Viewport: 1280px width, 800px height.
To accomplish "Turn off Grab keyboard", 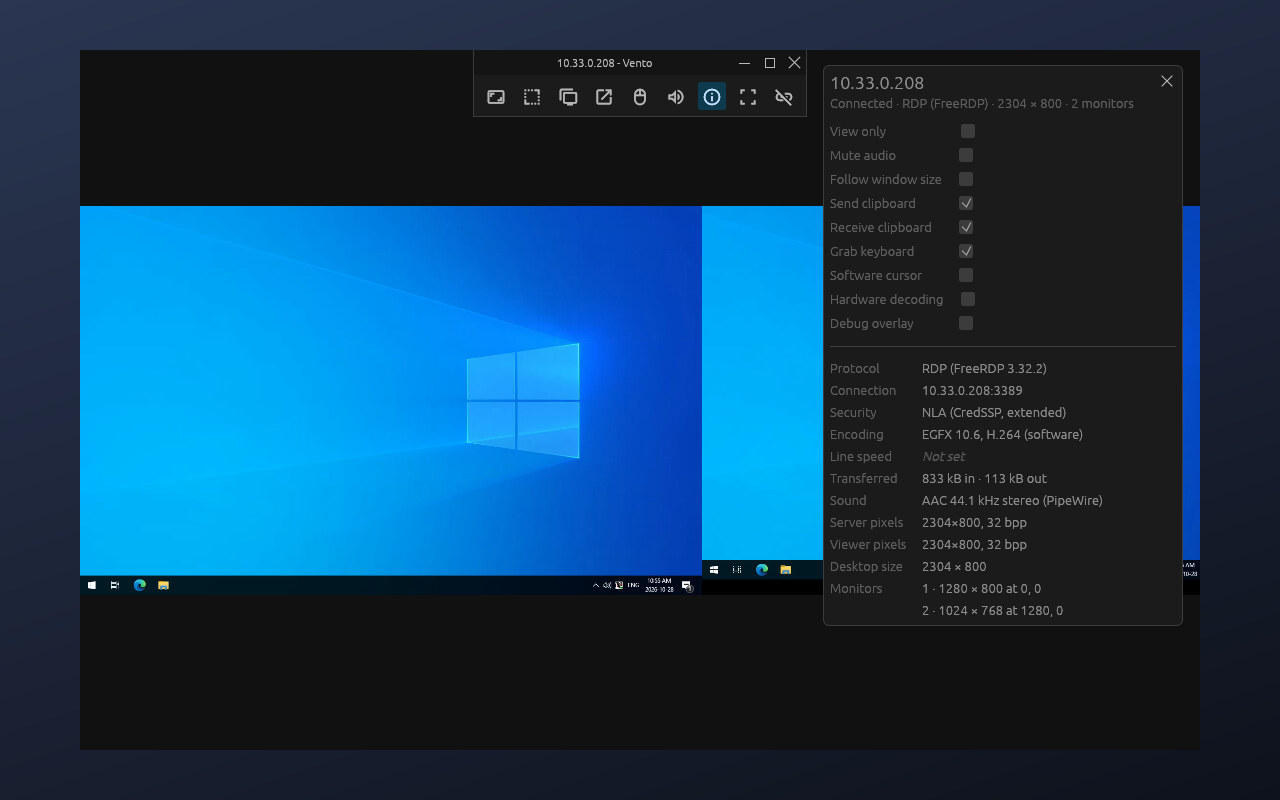I will (x=966, y=251).
